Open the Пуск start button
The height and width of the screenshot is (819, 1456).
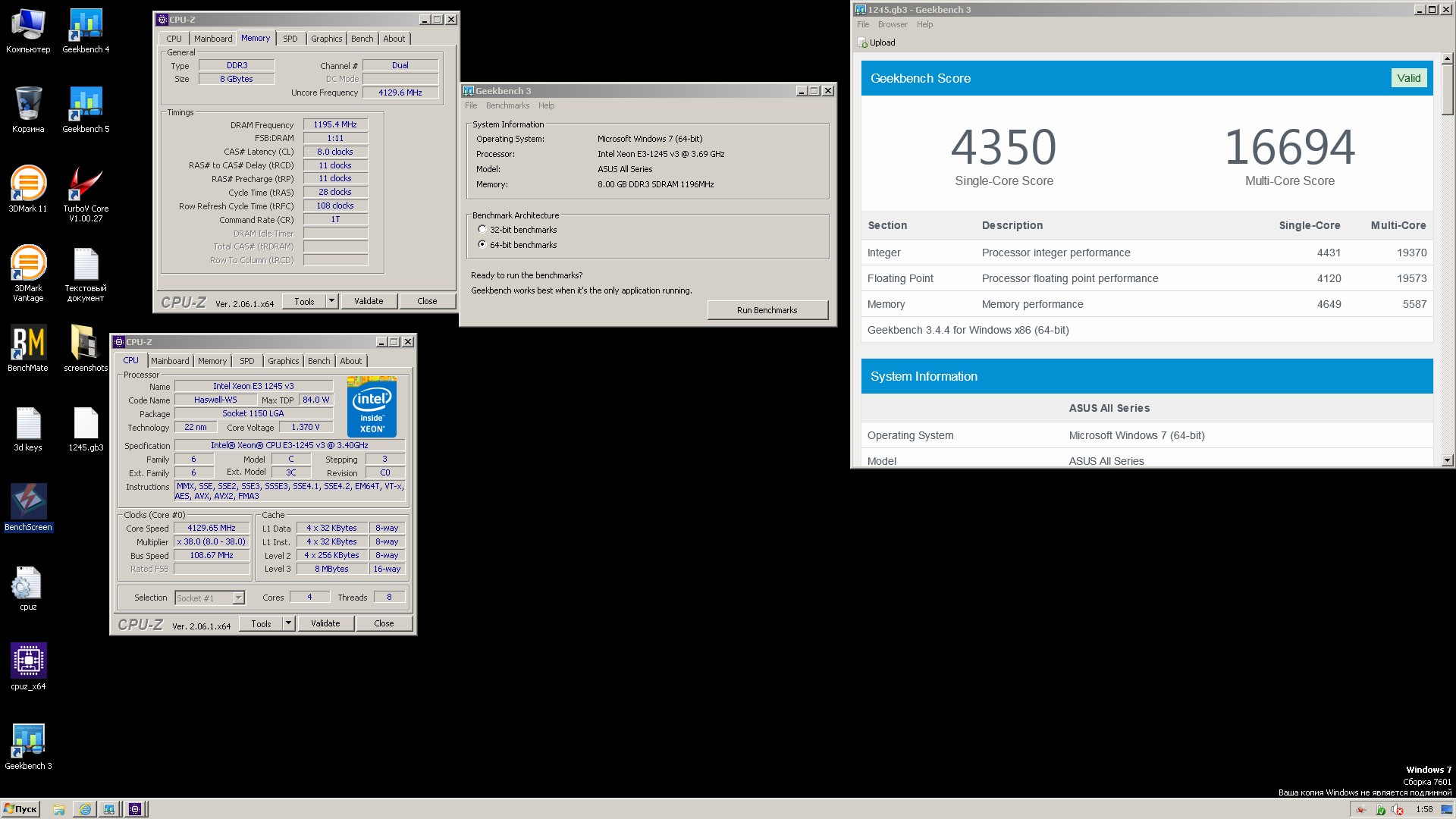[x=20, y=809]
